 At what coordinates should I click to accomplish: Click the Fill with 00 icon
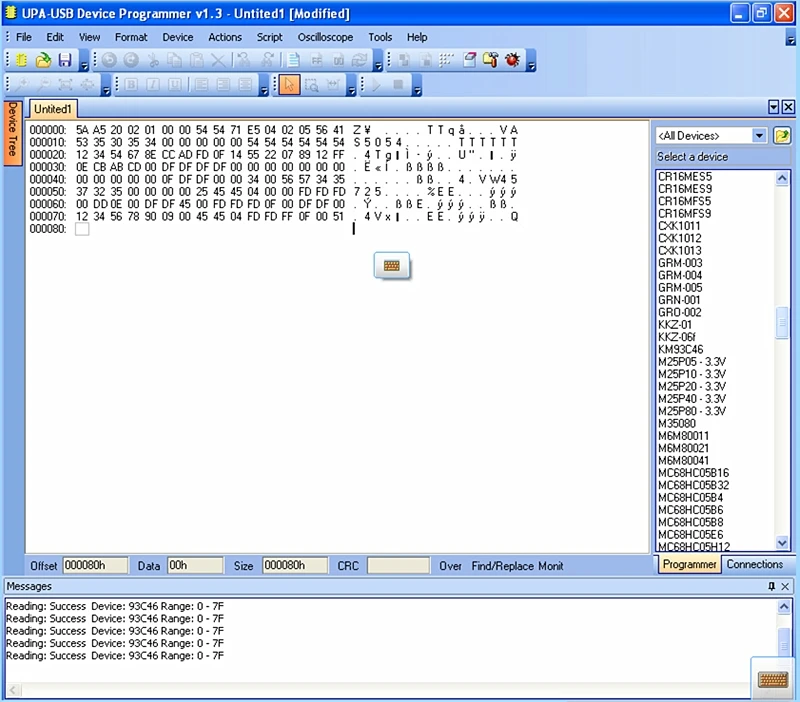[x=338, y=60]
